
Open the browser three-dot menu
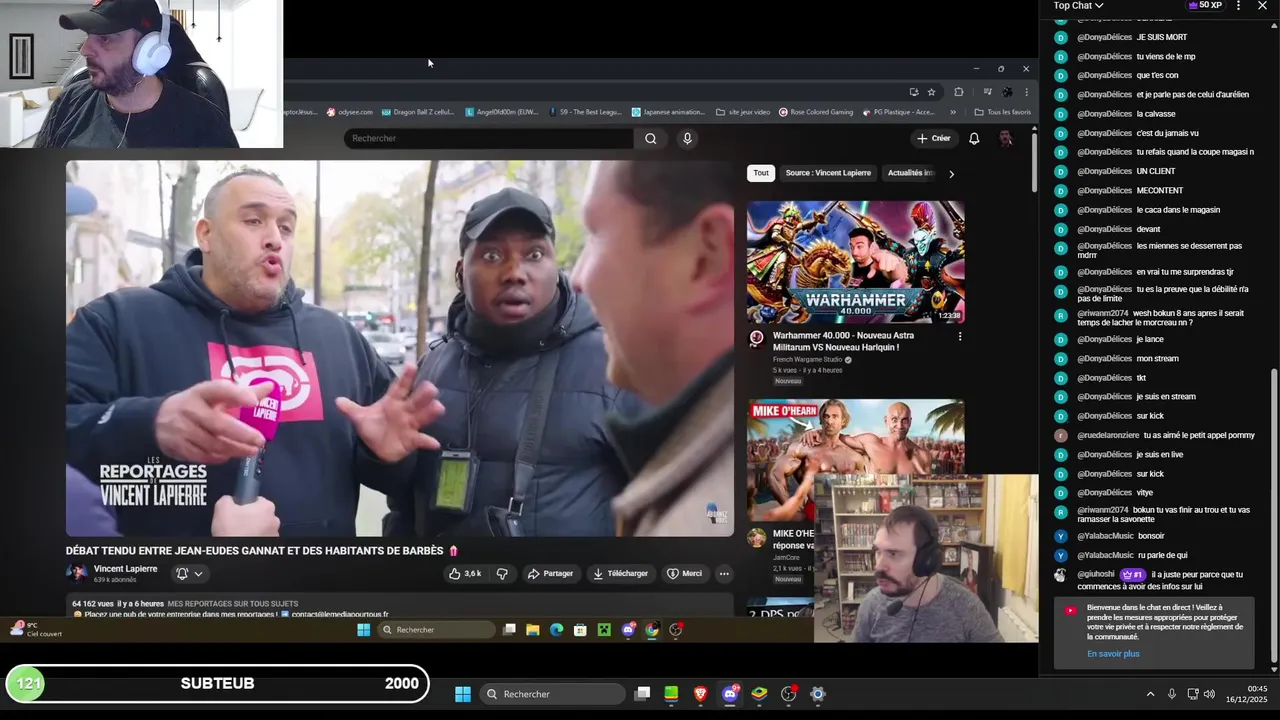pos(1026,92)
